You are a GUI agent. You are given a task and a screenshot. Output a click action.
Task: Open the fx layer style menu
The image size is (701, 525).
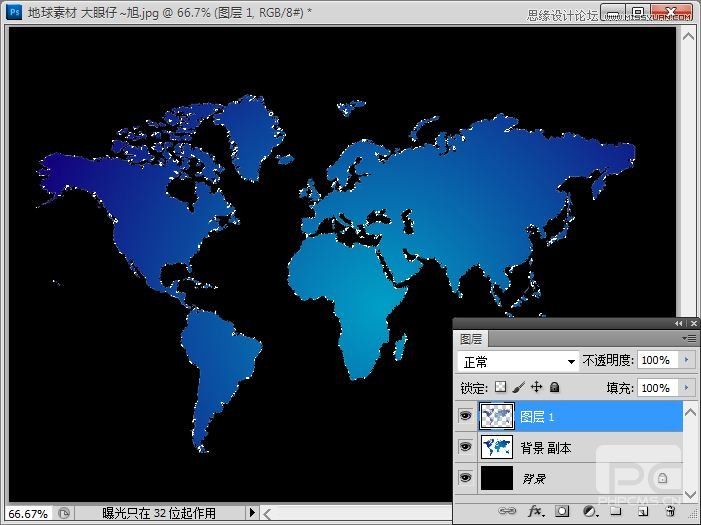point(536,511)
